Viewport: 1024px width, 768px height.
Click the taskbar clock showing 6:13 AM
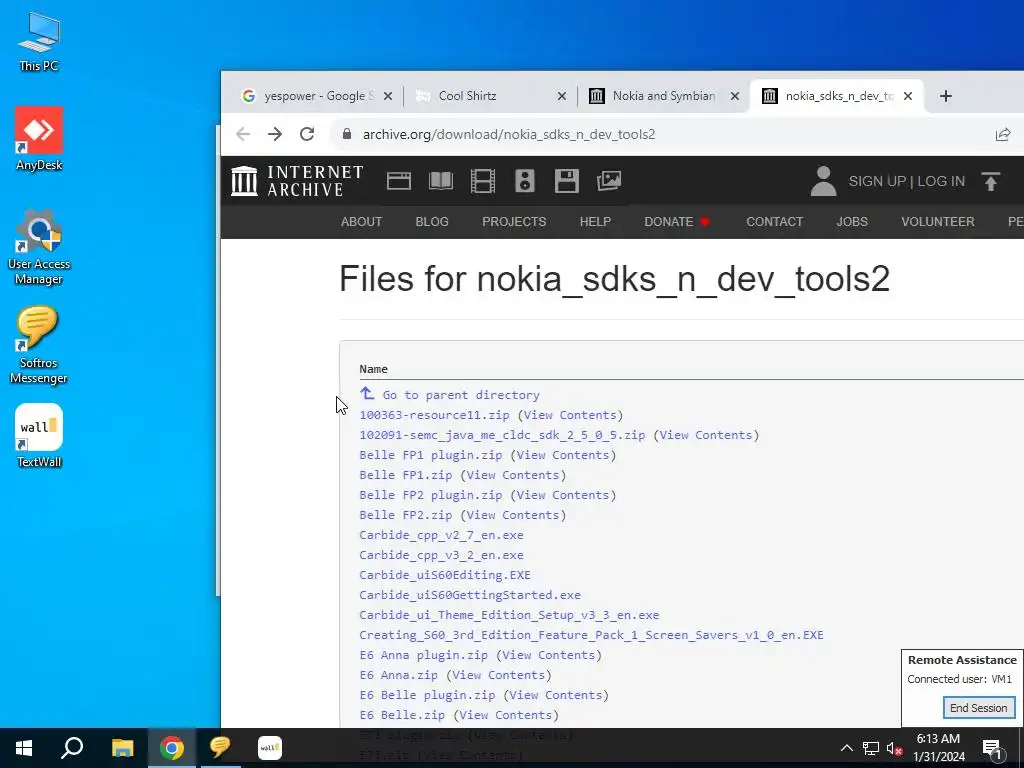(938, 748)
